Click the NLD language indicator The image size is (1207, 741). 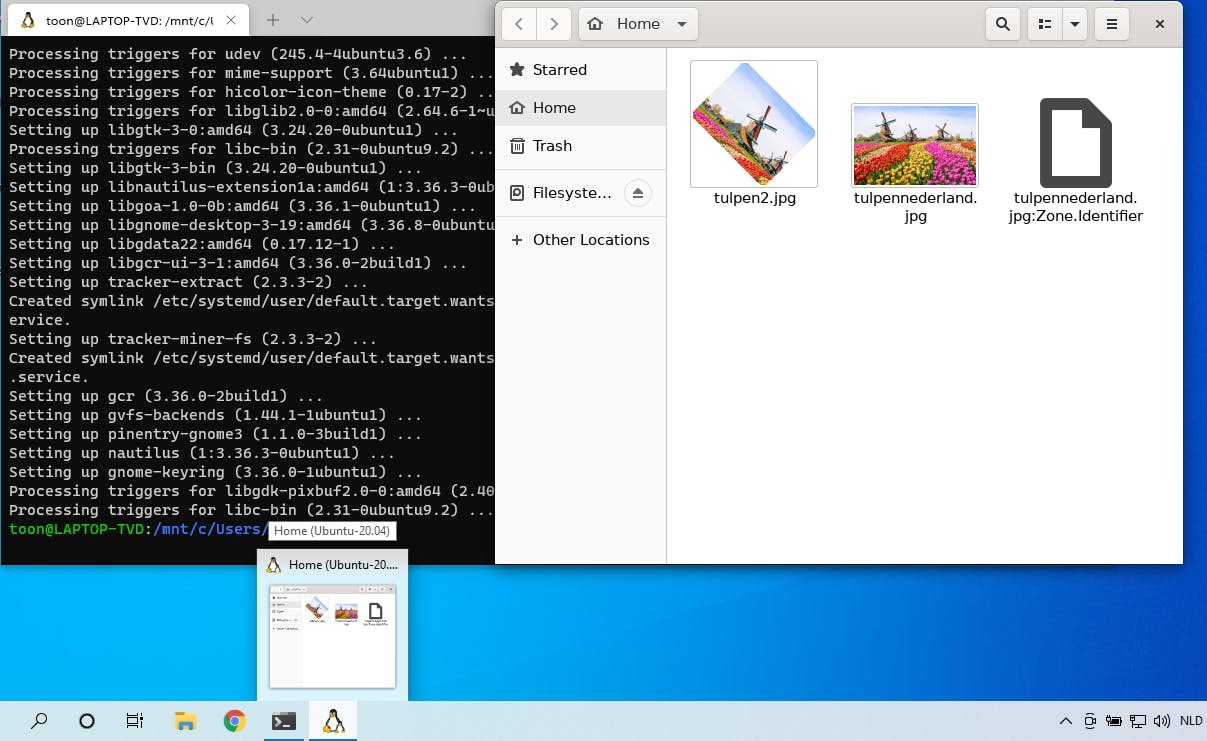pos(1191,721)
